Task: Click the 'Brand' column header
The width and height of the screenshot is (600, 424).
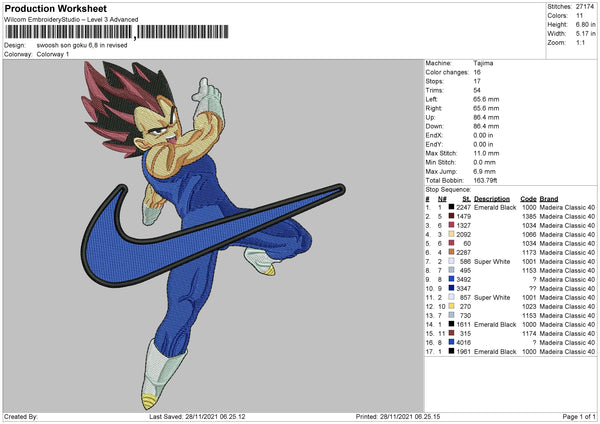Action: pos(549,199)
